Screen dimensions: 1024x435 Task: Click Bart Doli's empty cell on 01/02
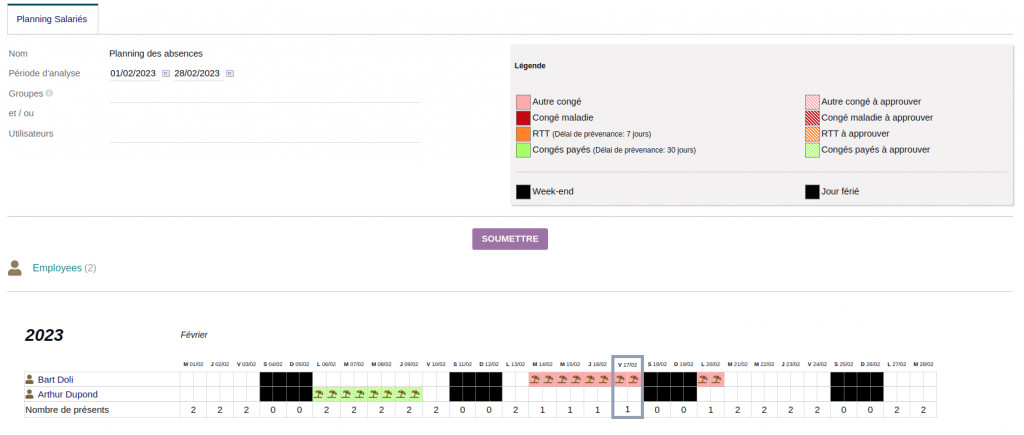(x=193, y=379)
